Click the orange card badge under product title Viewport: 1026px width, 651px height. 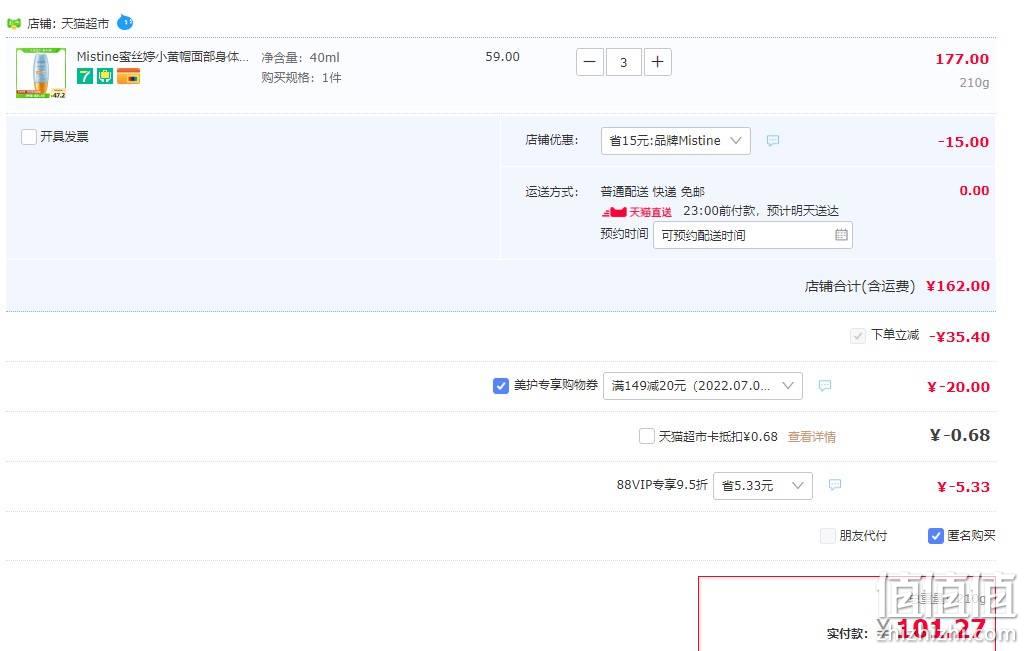(x=128, y=76)
